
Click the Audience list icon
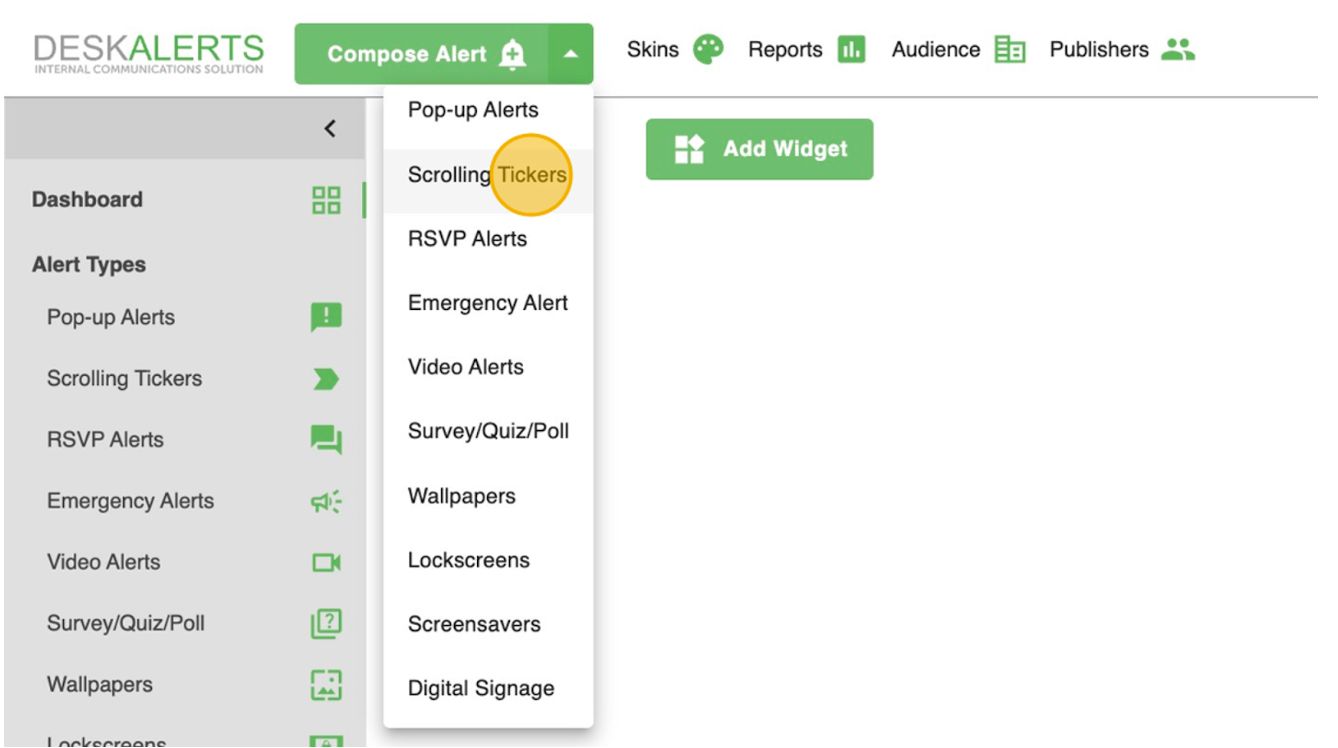(x=1010, y=50)
